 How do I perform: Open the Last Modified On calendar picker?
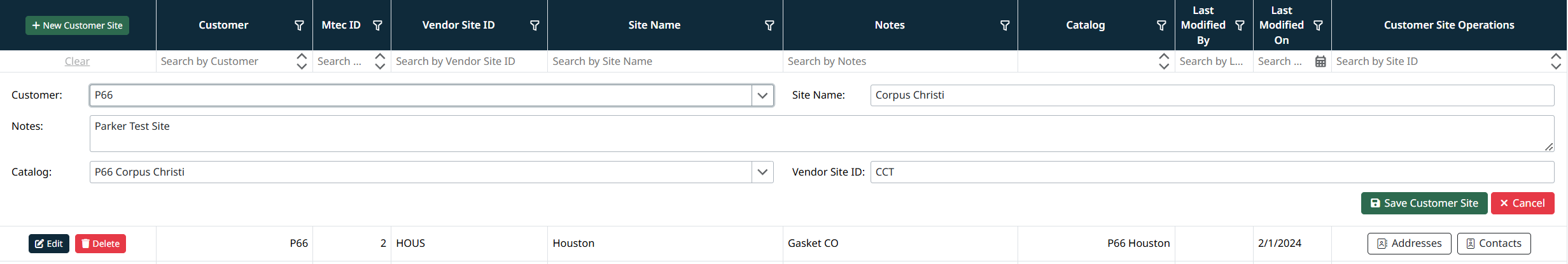click(1320, 62)
